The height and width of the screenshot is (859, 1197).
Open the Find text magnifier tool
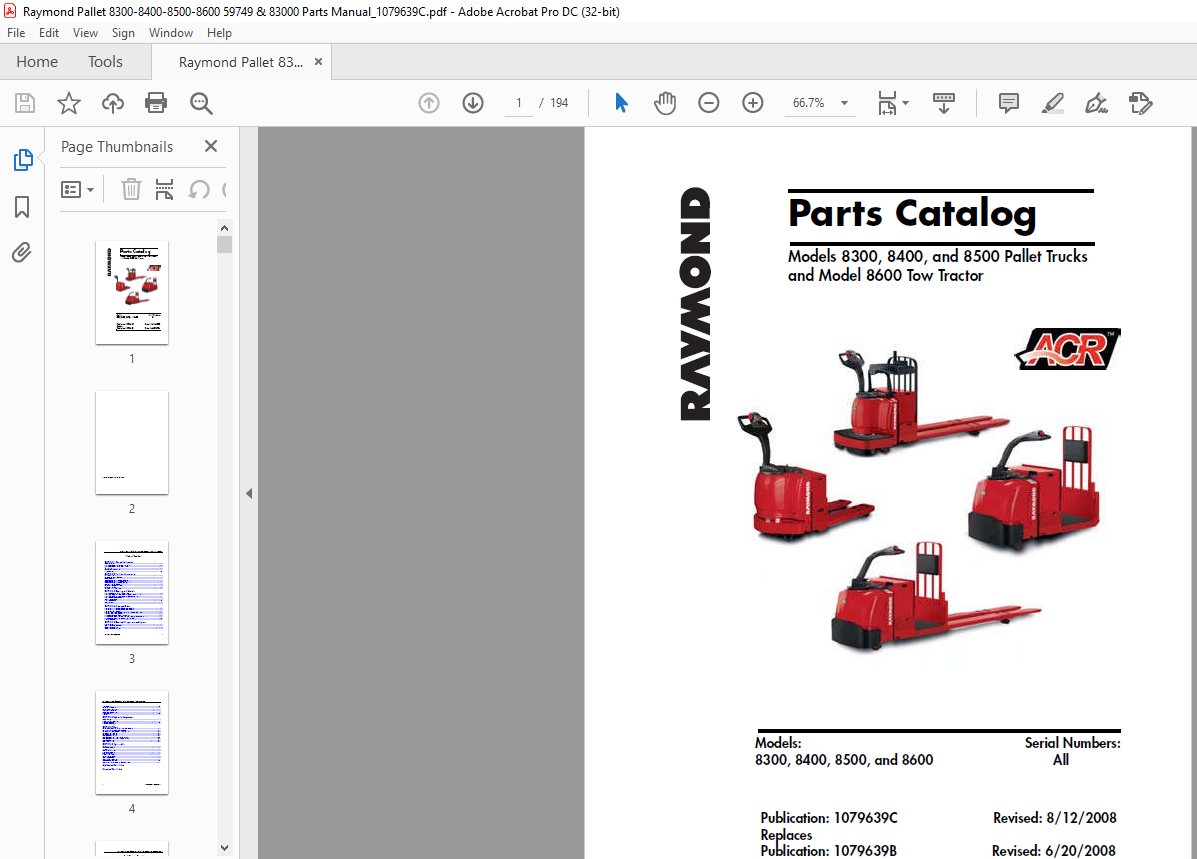201,102
